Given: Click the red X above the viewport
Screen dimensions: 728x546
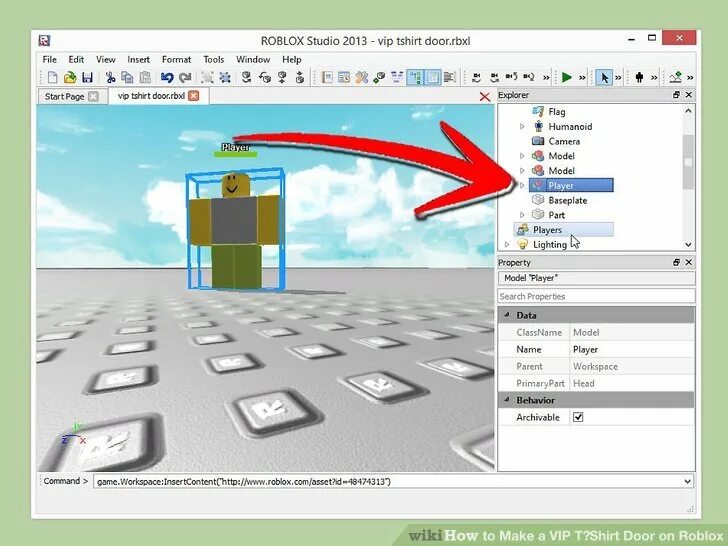Looking at the screenshot, I should click(x=485, y=97).
